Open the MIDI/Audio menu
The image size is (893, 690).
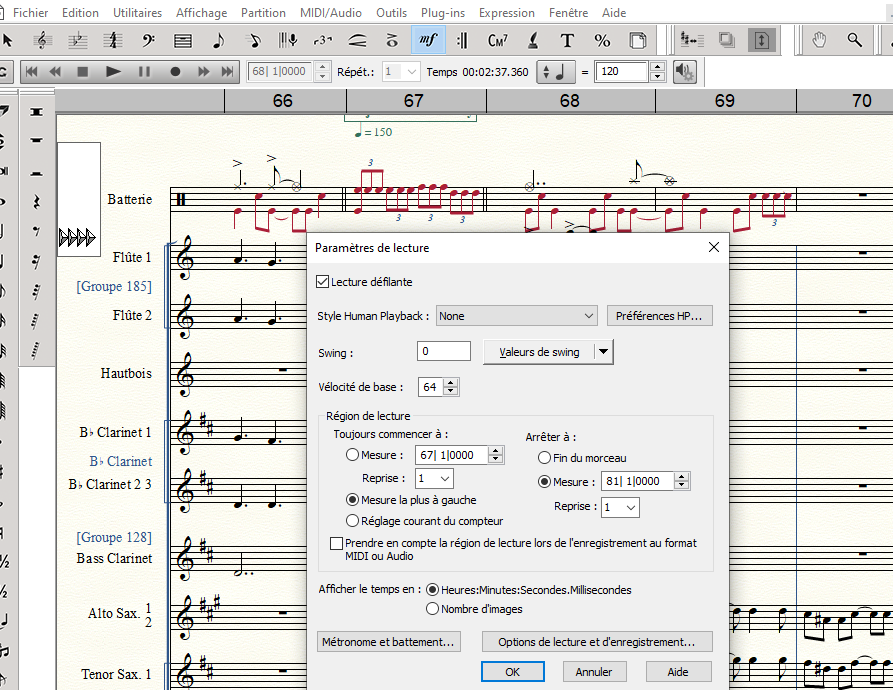[330, 13]
